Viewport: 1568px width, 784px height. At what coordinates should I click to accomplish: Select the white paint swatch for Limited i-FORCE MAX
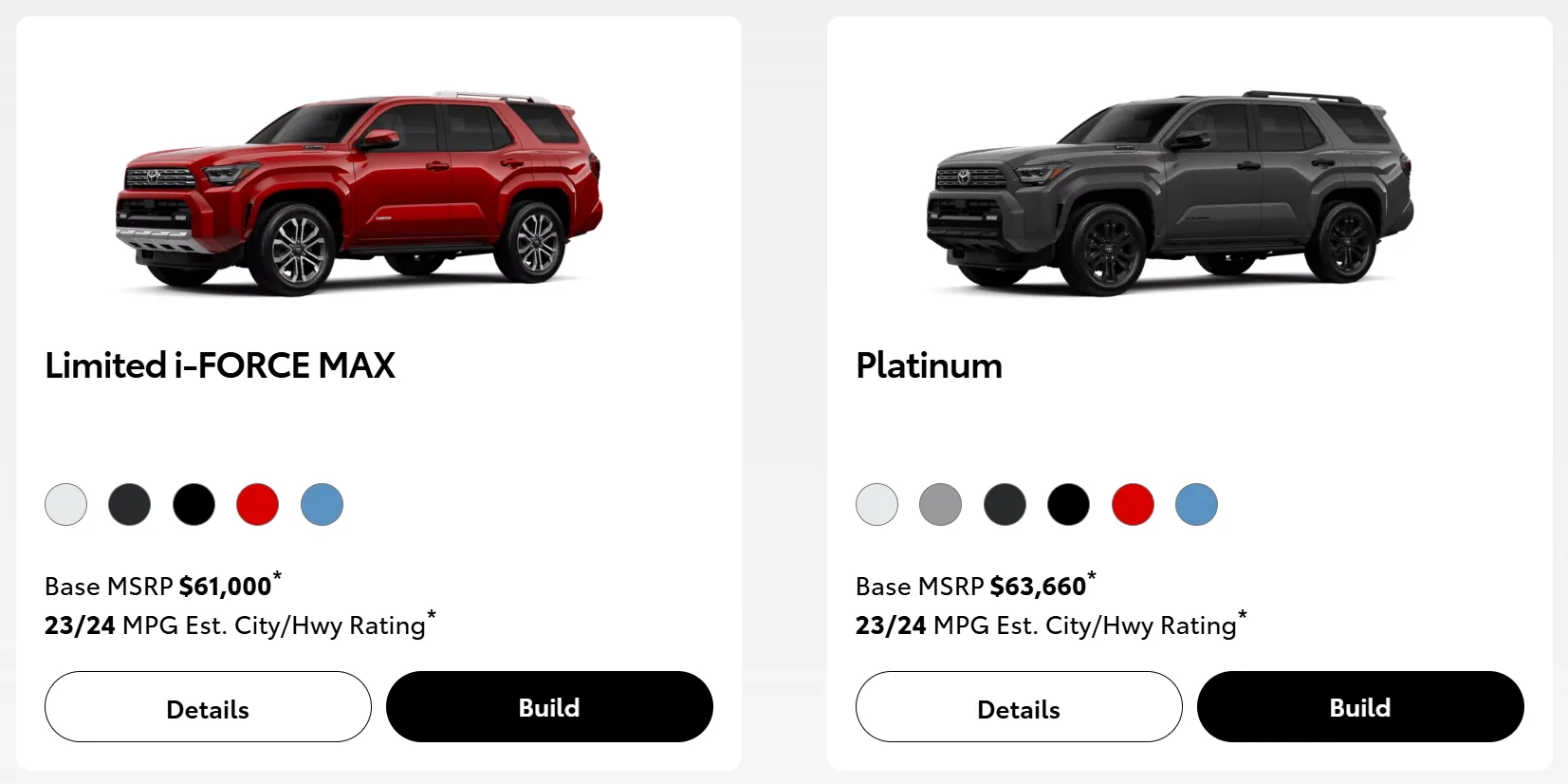point(65,504)
